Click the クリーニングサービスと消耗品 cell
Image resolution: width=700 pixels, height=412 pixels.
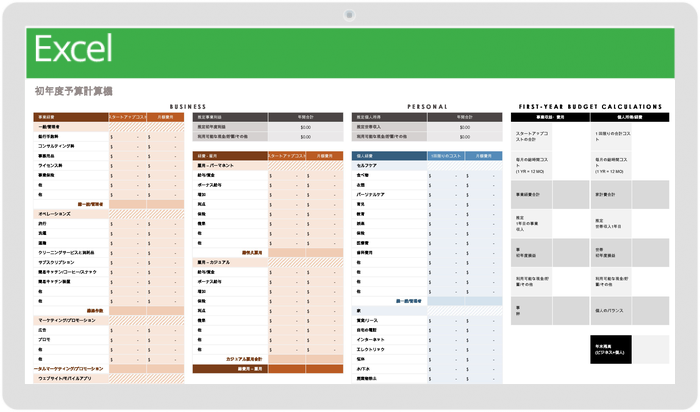click(67, 252)
